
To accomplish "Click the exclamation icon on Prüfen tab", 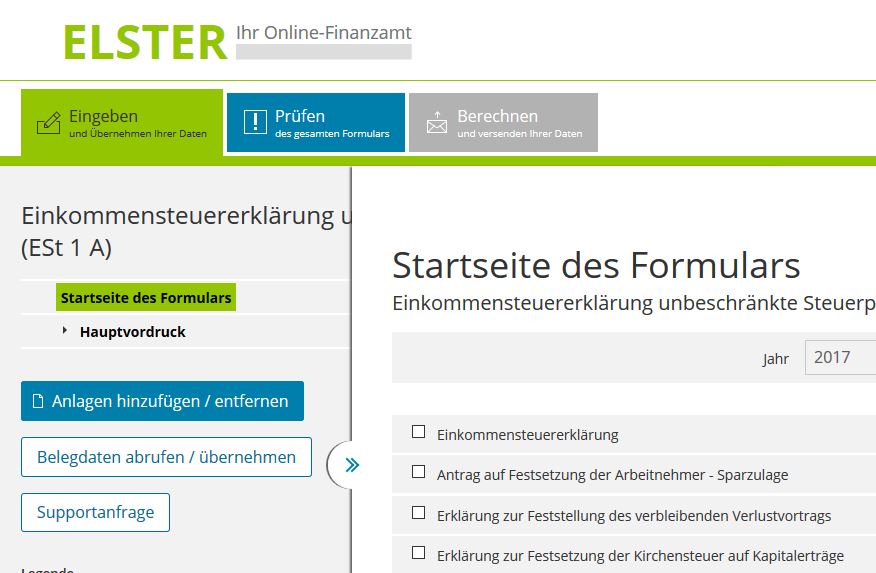I will pos(255,122).
